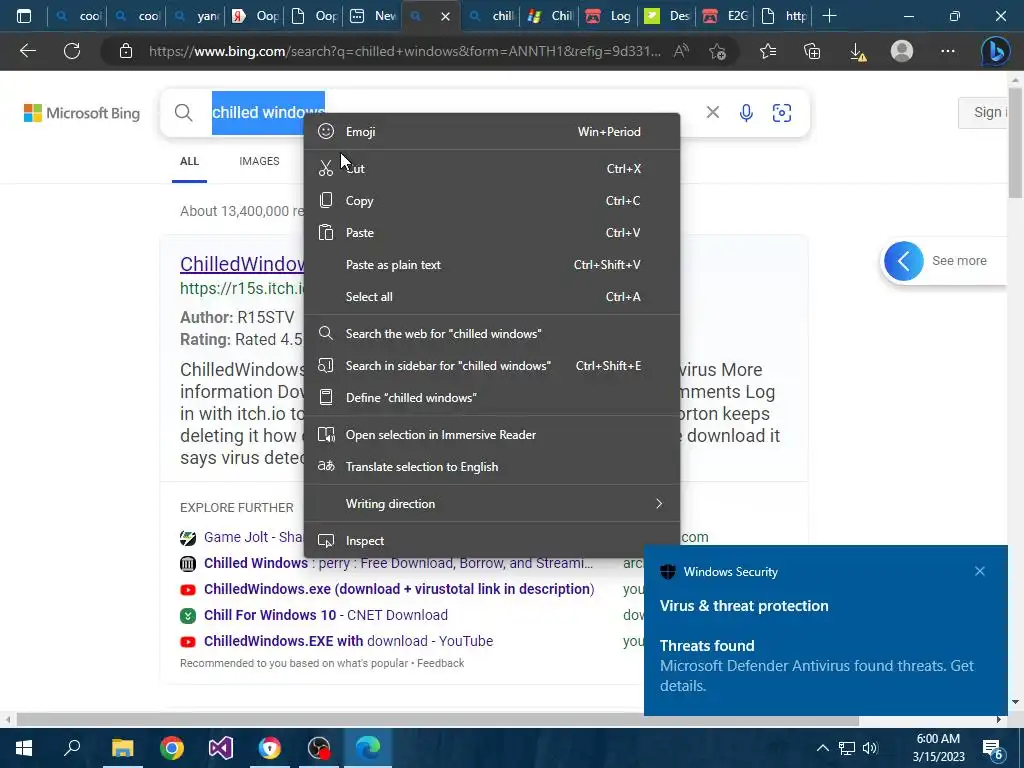The width and height of the screenshot is (1024, 768).
Task: Open Visual Studio from taskbar
Action: (221, 748)
